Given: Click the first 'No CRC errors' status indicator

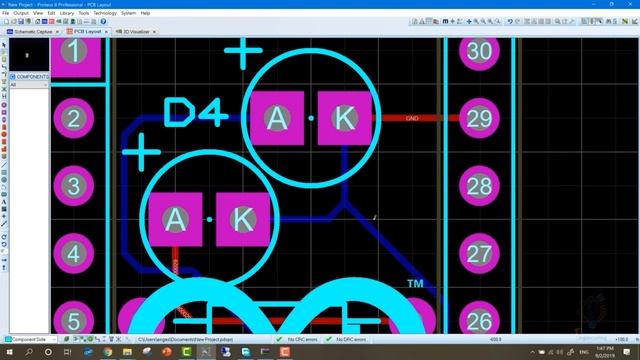Looking at the screenshot, I should pos(298,339).
